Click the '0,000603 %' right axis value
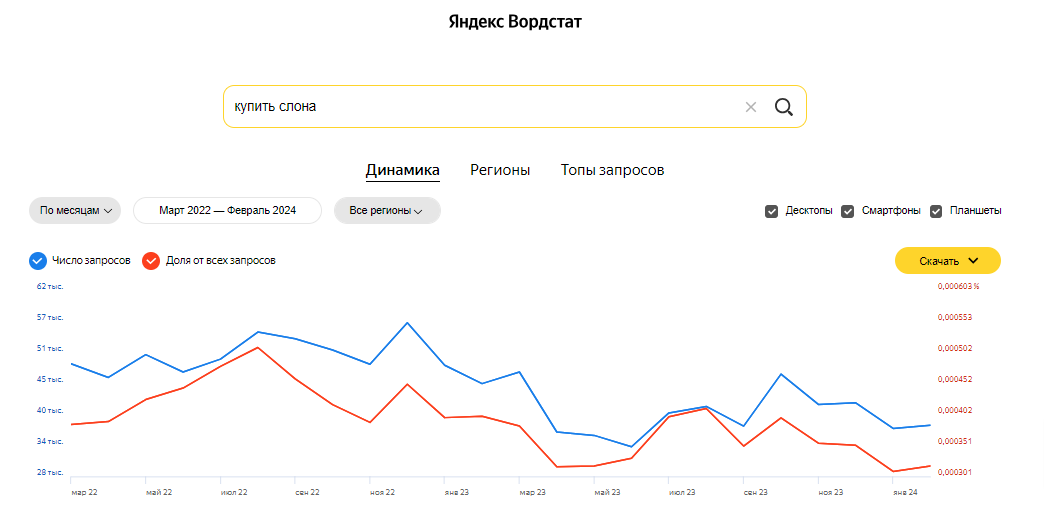 (958, 286)
